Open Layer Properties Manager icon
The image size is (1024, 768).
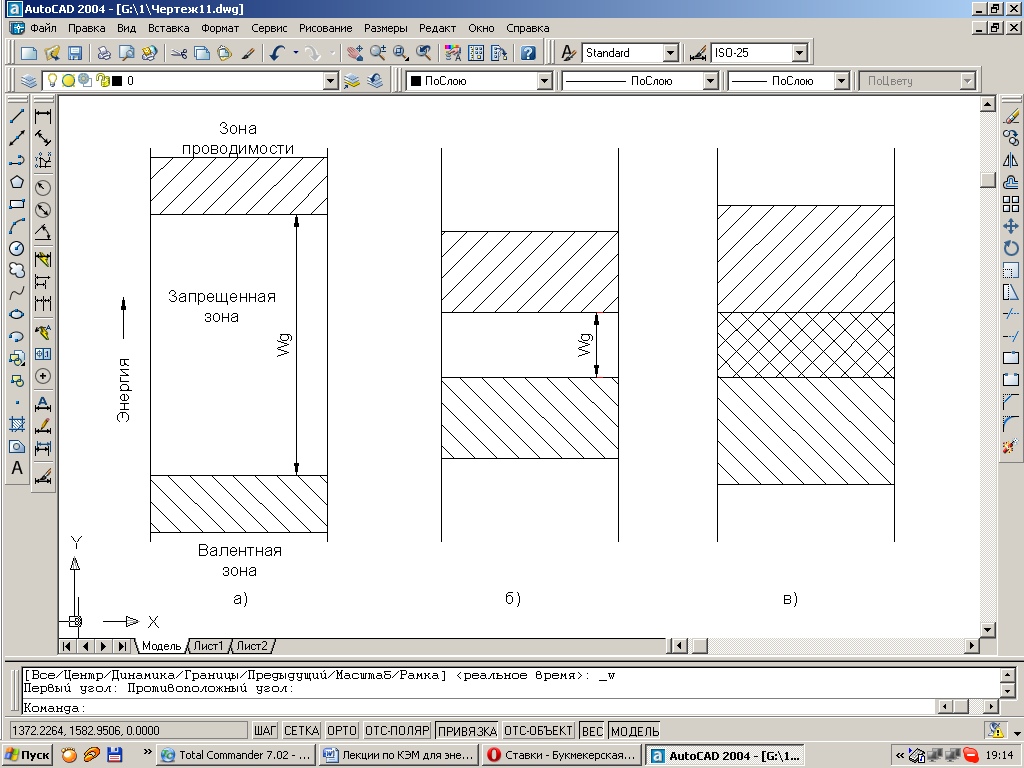click(x=28, y=81)
